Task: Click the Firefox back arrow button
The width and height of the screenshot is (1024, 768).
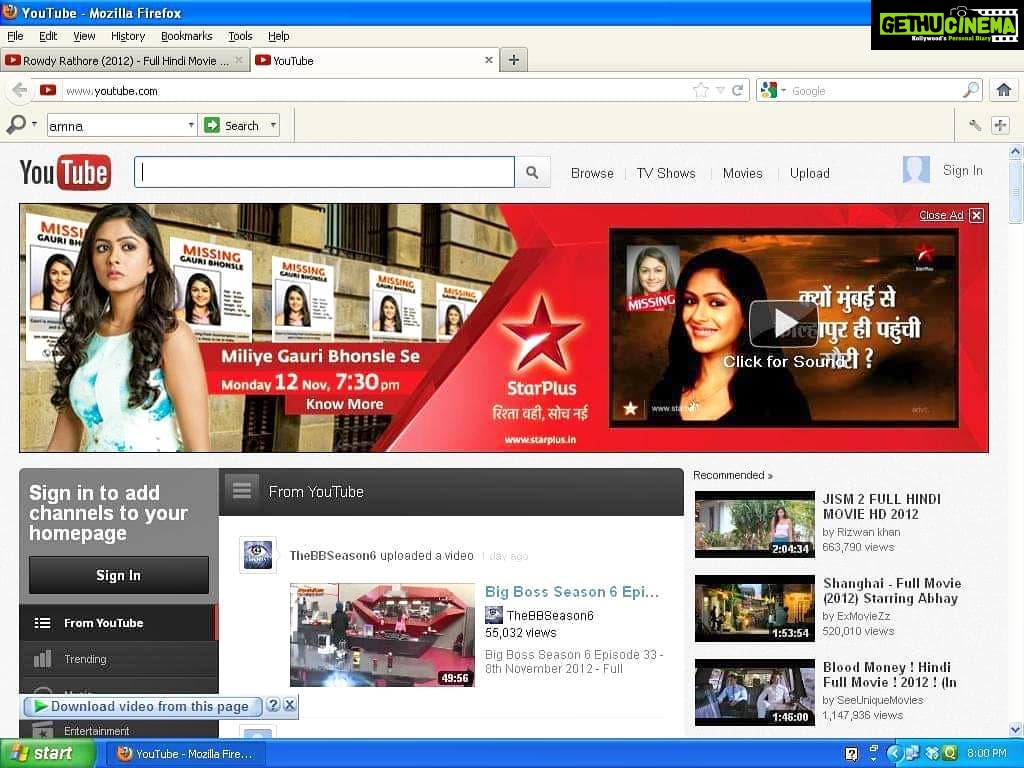Action: [20, 90]
